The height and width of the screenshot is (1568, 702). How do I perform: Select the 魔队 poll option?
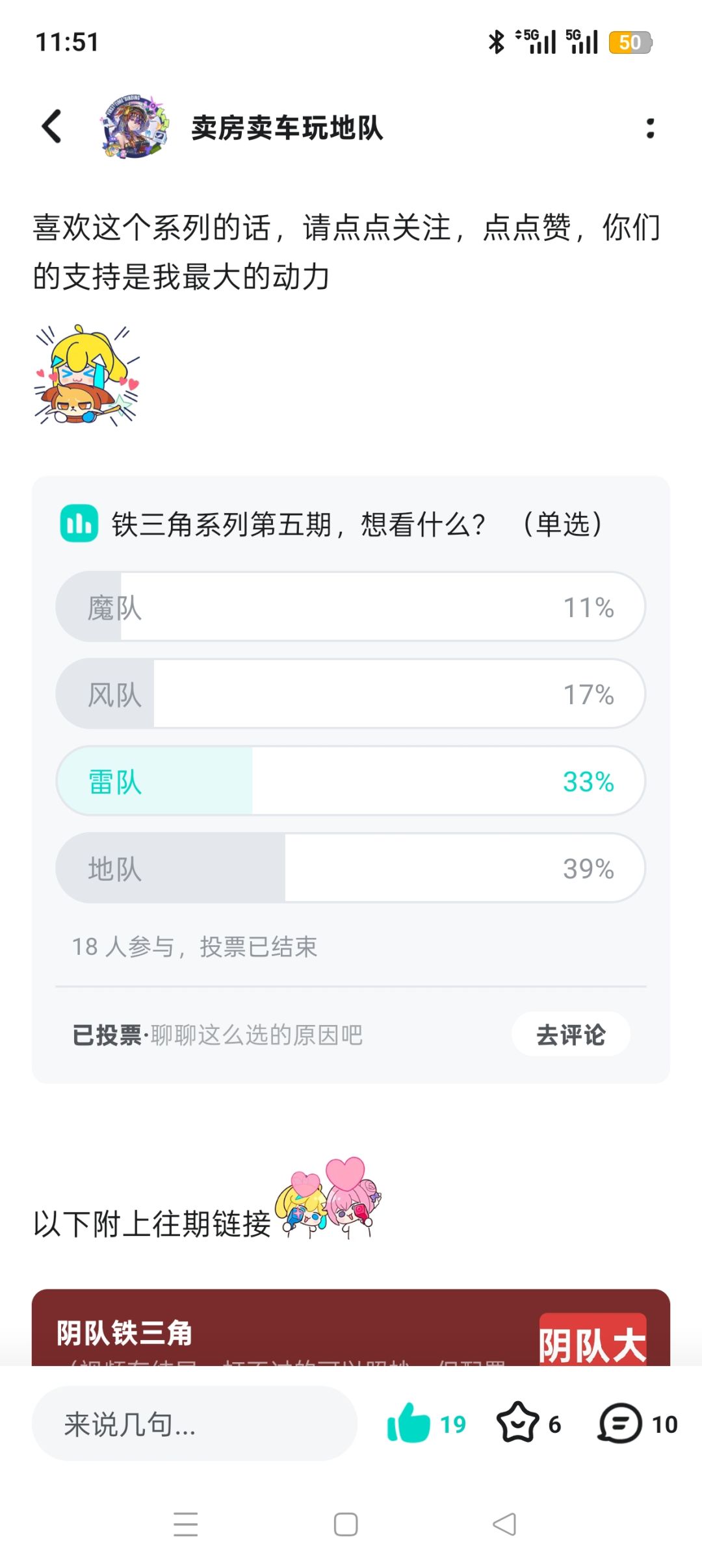[x=350, y=607]
